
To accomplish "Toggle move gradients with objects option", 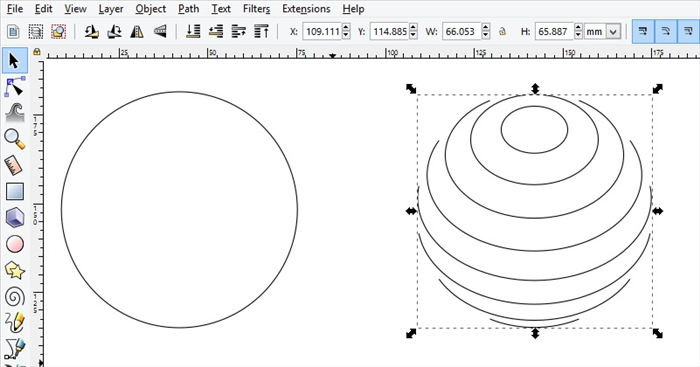I will point(688,32).
